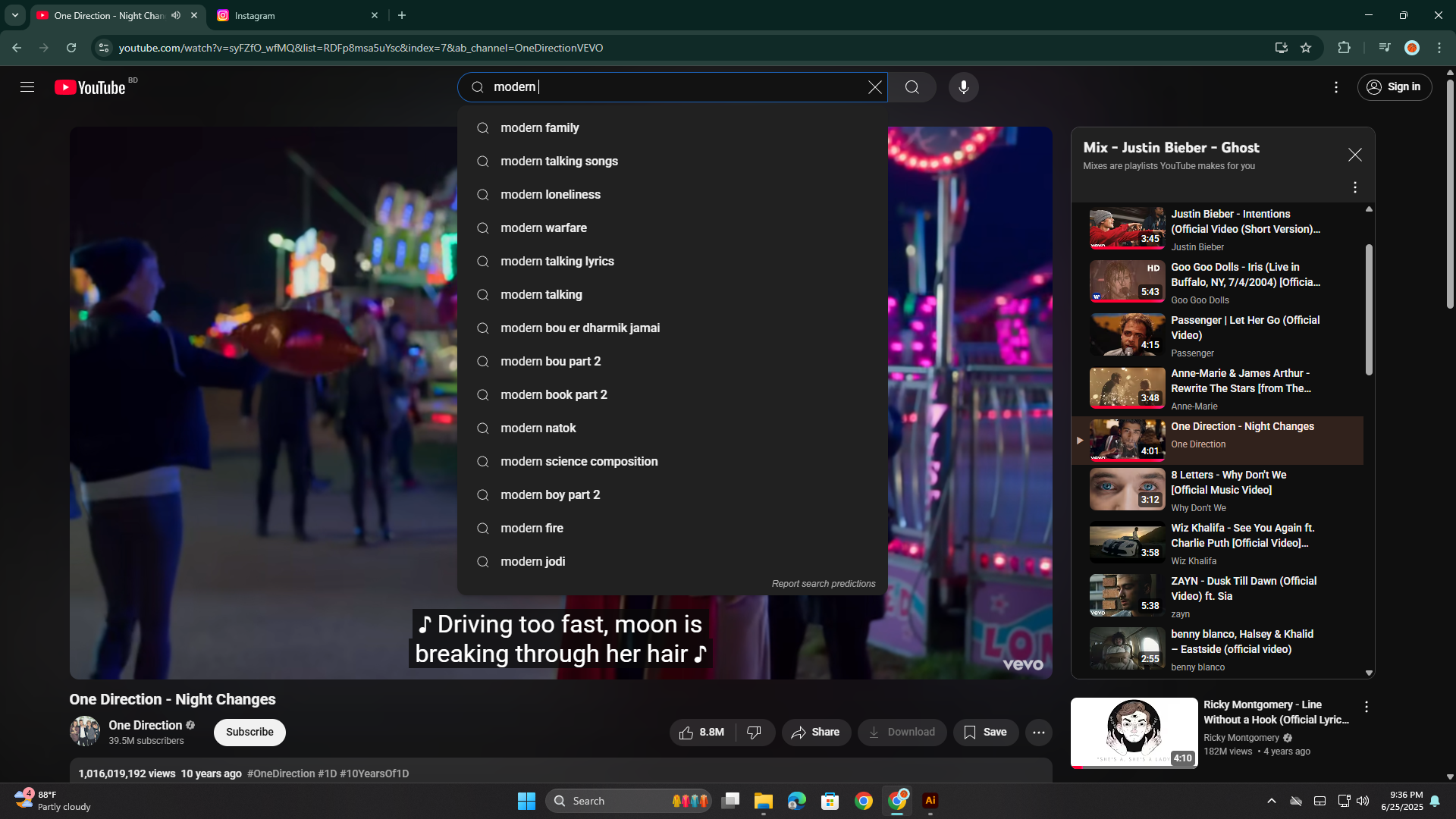
Task: Close the Mix playlist panel
Action: coord(1354,155)
